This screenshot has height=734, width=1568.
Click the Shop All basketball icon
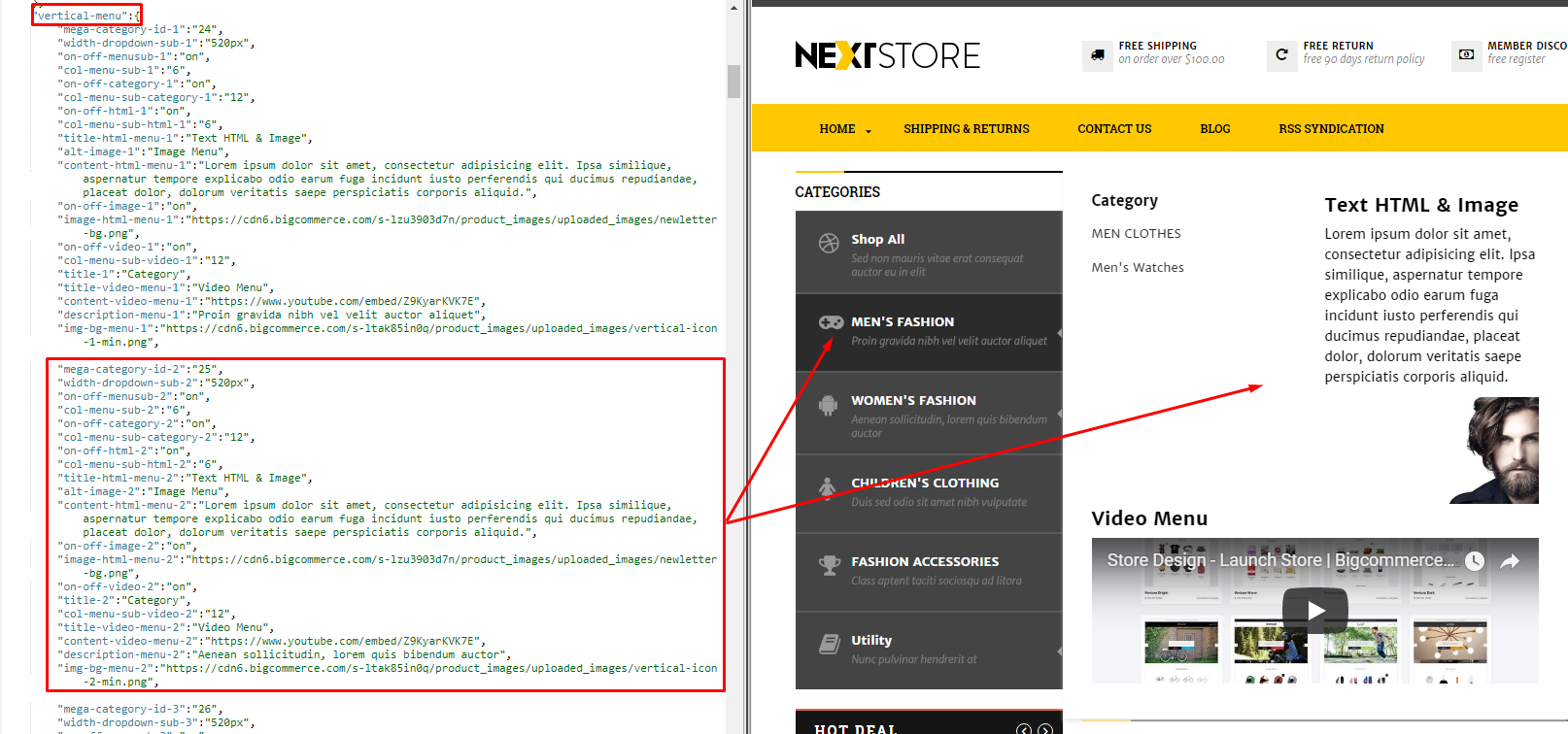829,243
